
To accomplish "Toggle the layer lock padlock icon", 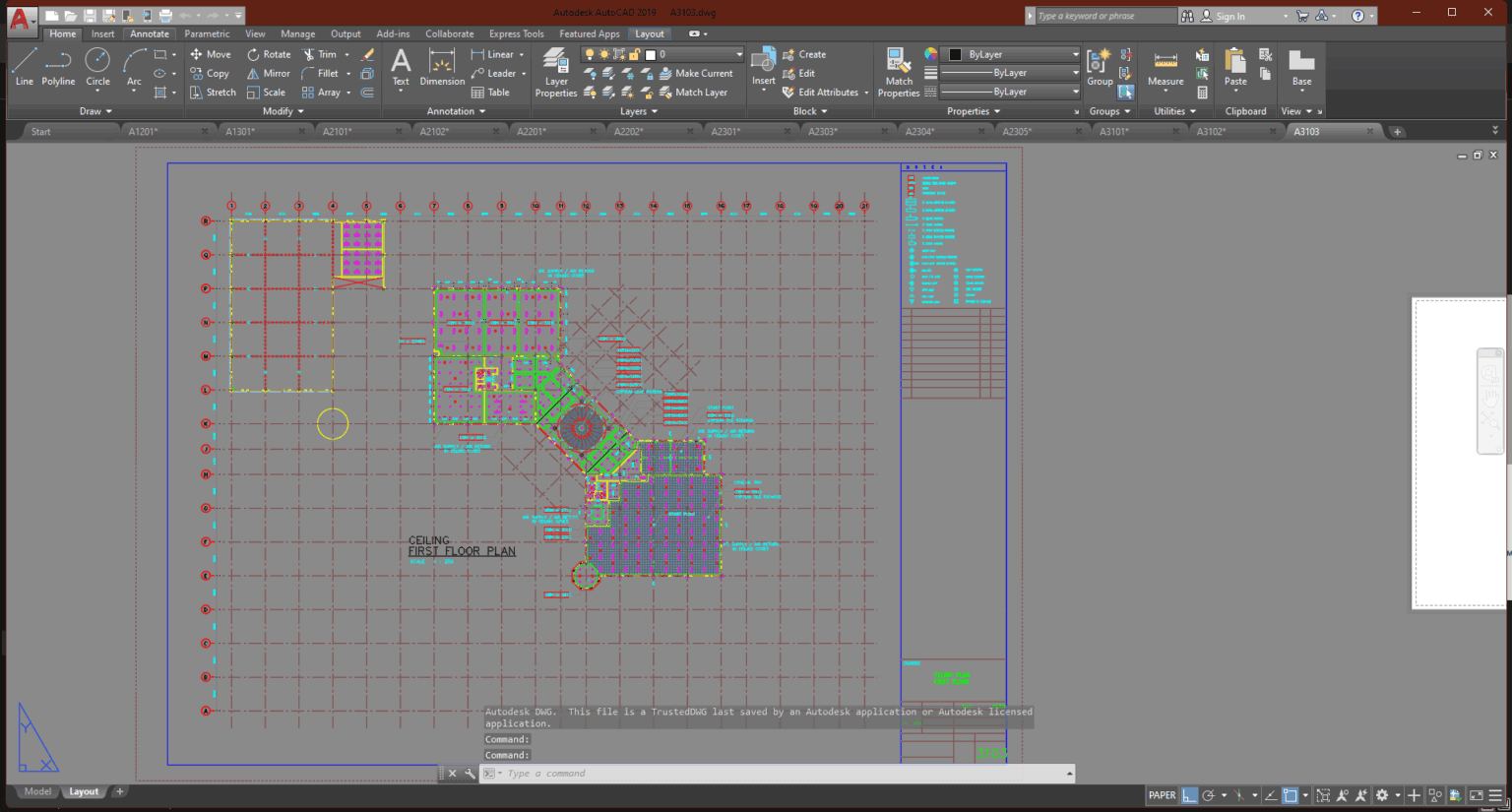I will (634, 54).
